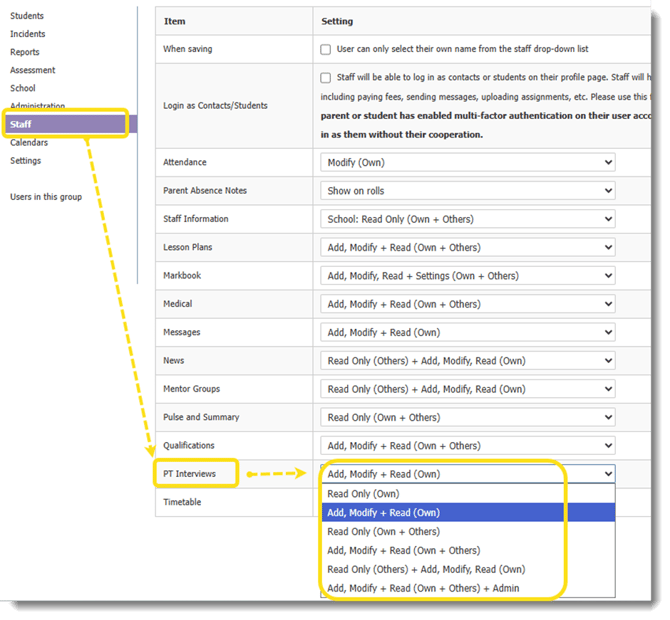The image size is (670, 620).
Task: Open 'Users in this group' link
Action: (46, 197)
